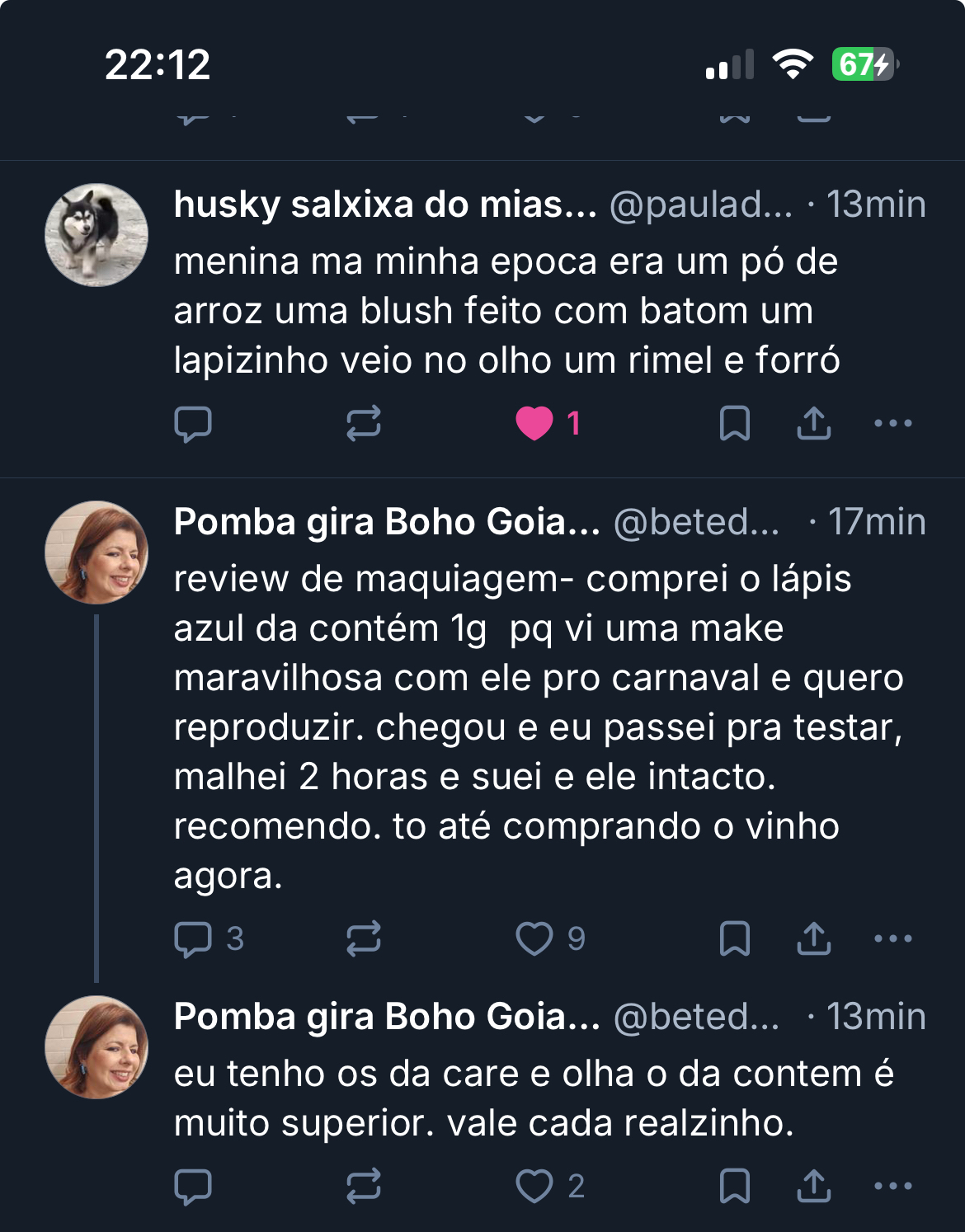Share the makeup review post

813,938
